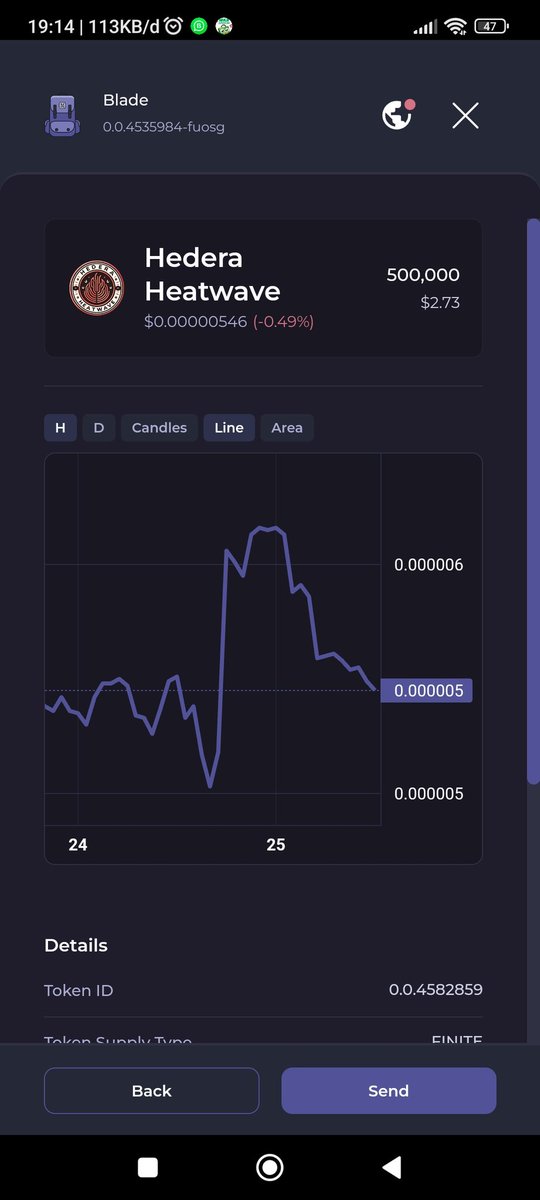Tap the Hedera Heatwave token logo
This screenshot has height=1200, width=540.
[x=96, y=288]
